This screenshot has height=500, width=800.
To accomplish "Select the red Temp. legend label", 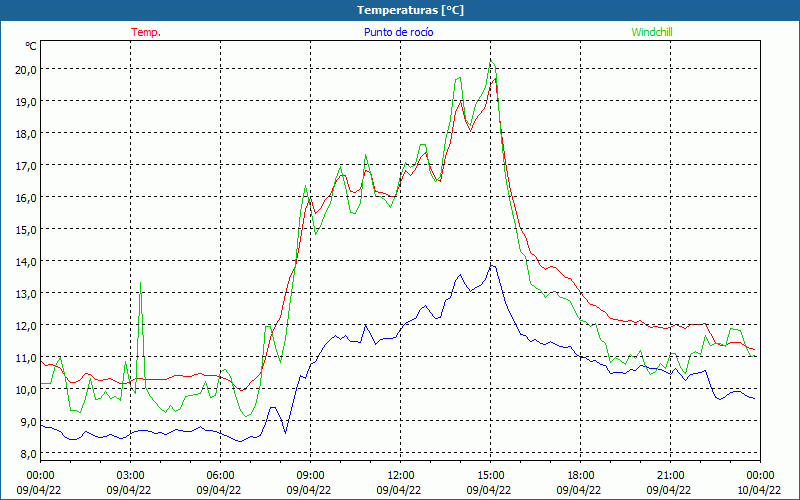I will click(146, 32).
